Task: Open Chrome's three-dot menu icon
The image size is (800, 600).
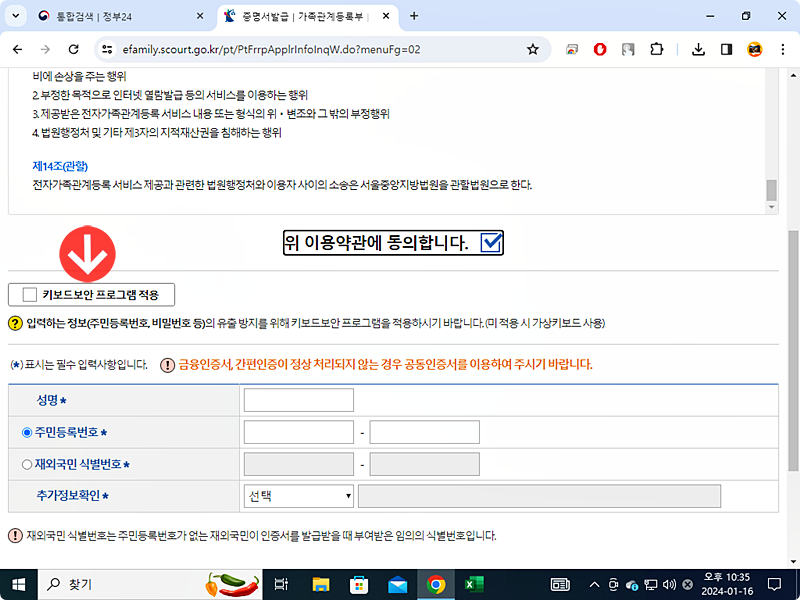Action: point(782,48)
